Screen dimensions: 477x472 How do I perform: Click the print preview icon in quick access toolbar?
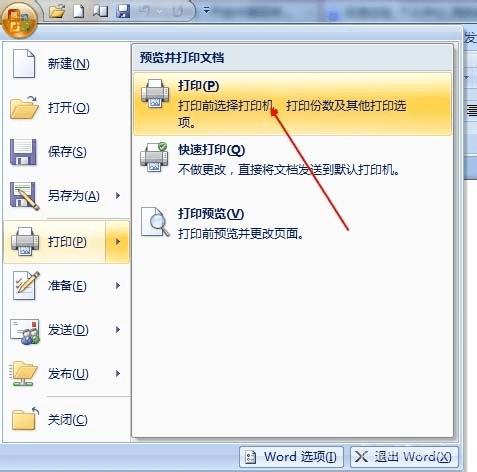pyautogui.click(x=101, y=11)
